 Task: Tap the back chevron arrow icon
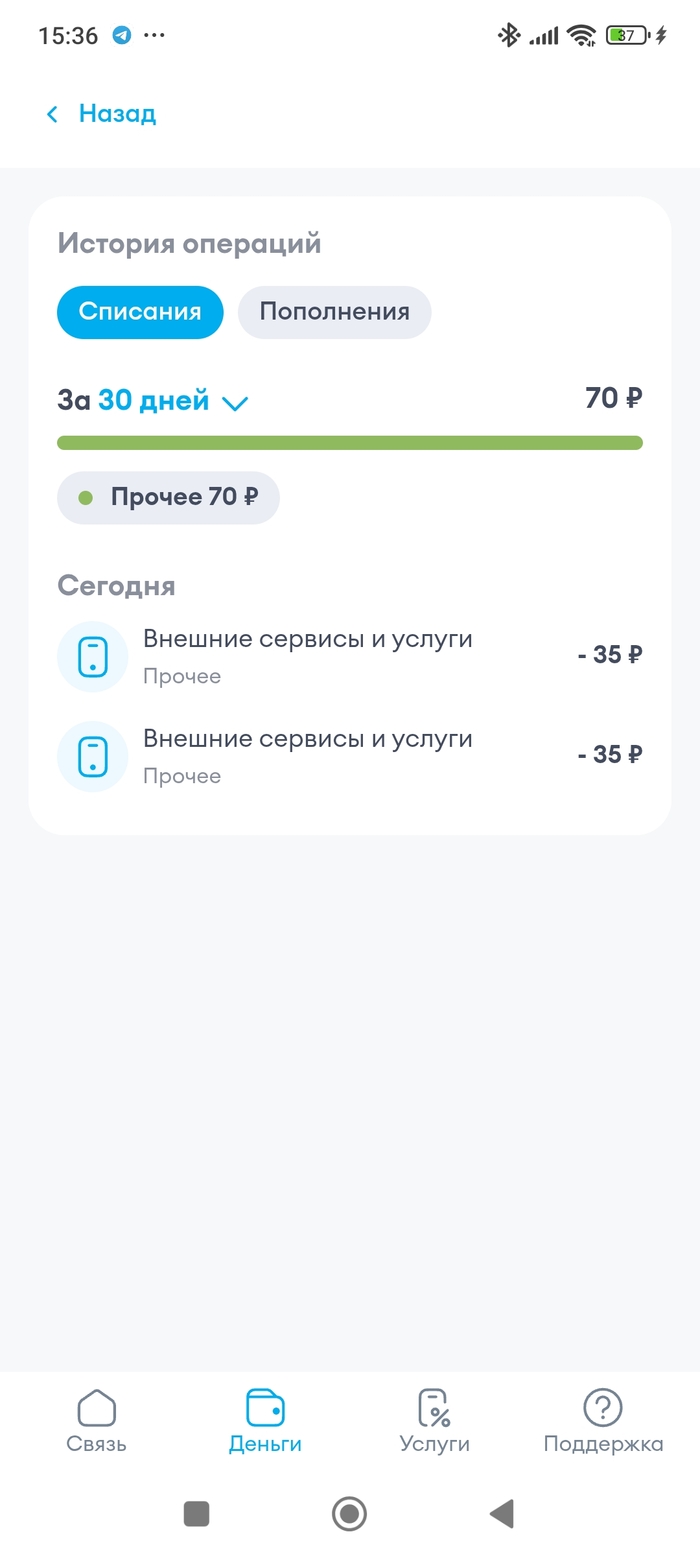tap(53, 114)
